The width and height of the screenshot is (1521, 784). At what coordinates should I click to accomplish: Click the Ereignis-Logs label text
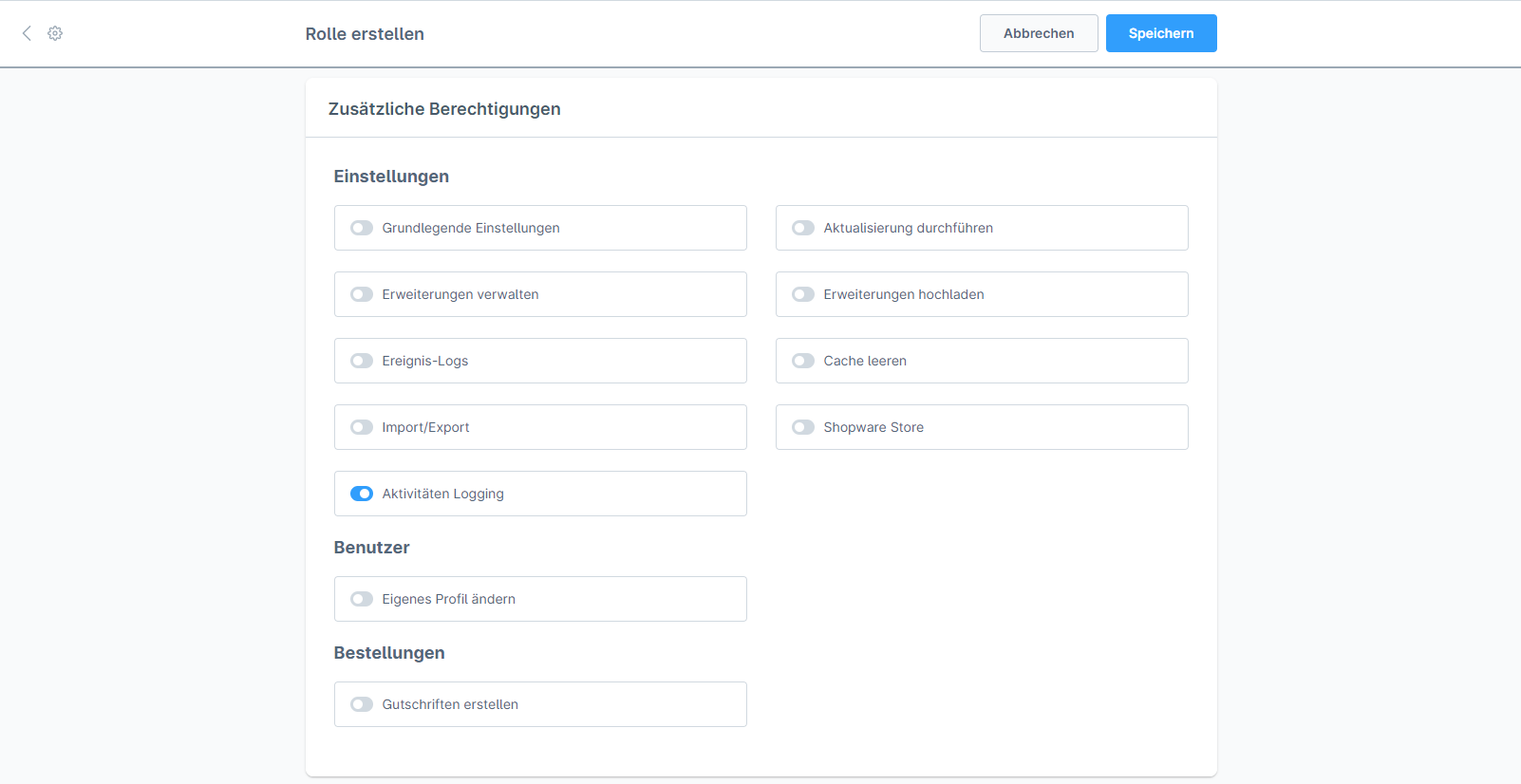[425, 361]
